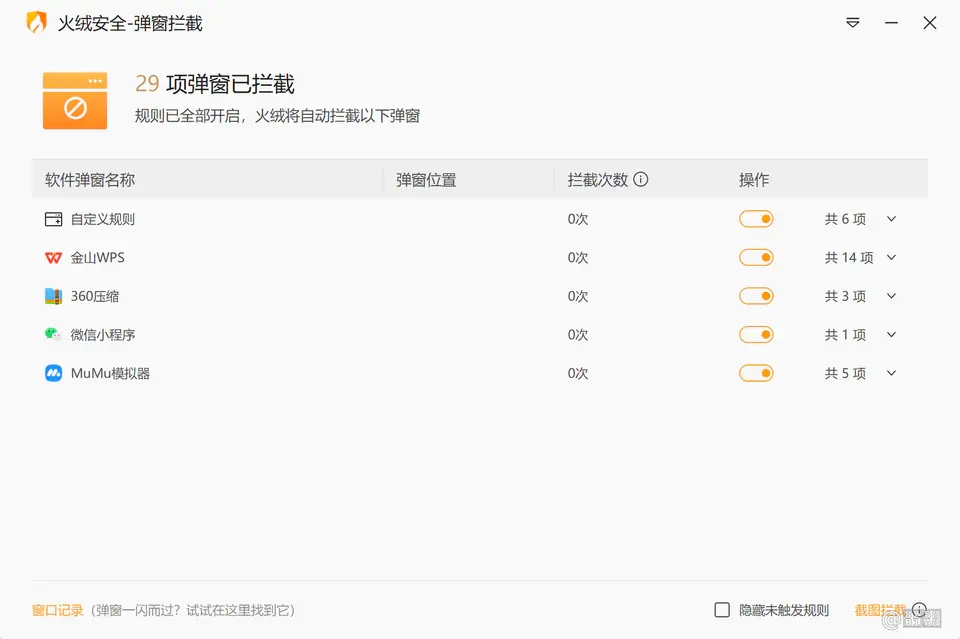Click the info icon beside 拦截次数
Screen dimensions: 960x639
[x=640, y=179]
